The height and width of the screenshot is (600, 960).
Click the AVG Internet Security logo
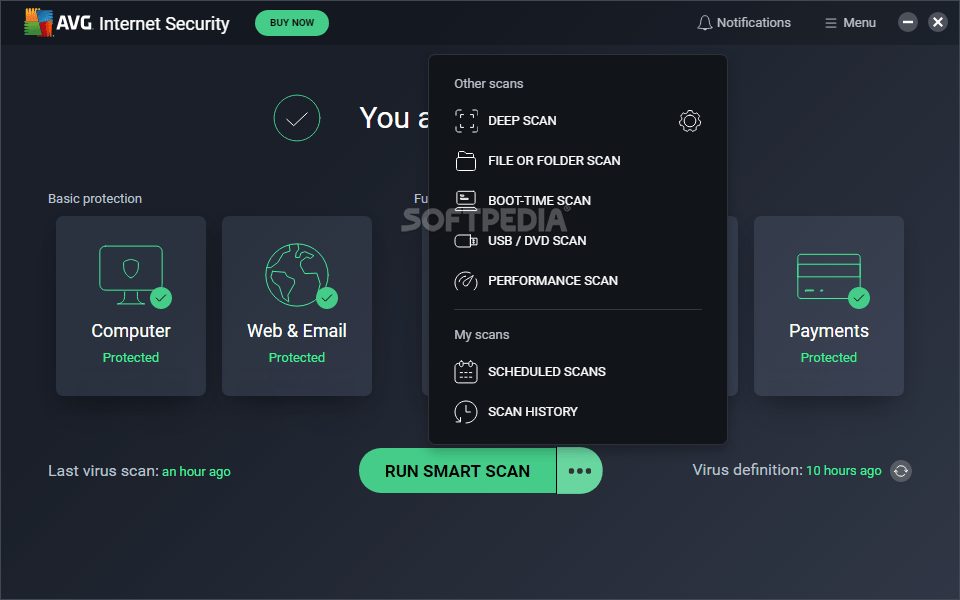tap(127, 23)
